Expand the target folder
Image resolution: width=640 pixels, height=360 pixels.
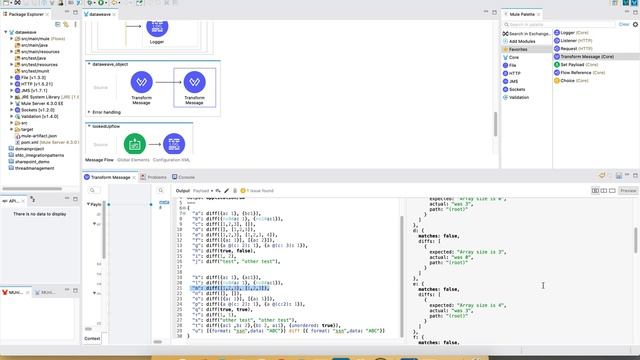pos(11,129)
